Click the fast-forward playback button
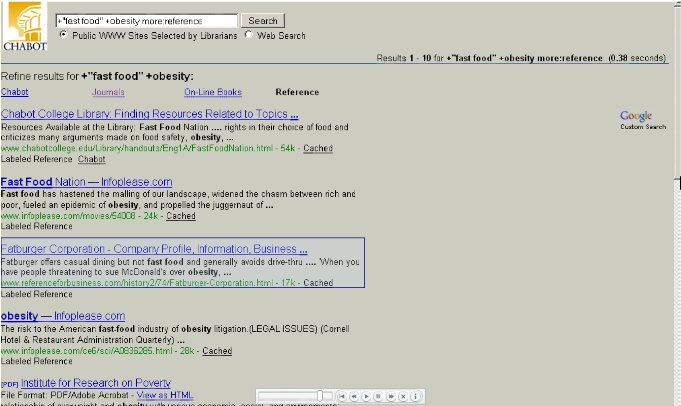 (x=391, y=396)
